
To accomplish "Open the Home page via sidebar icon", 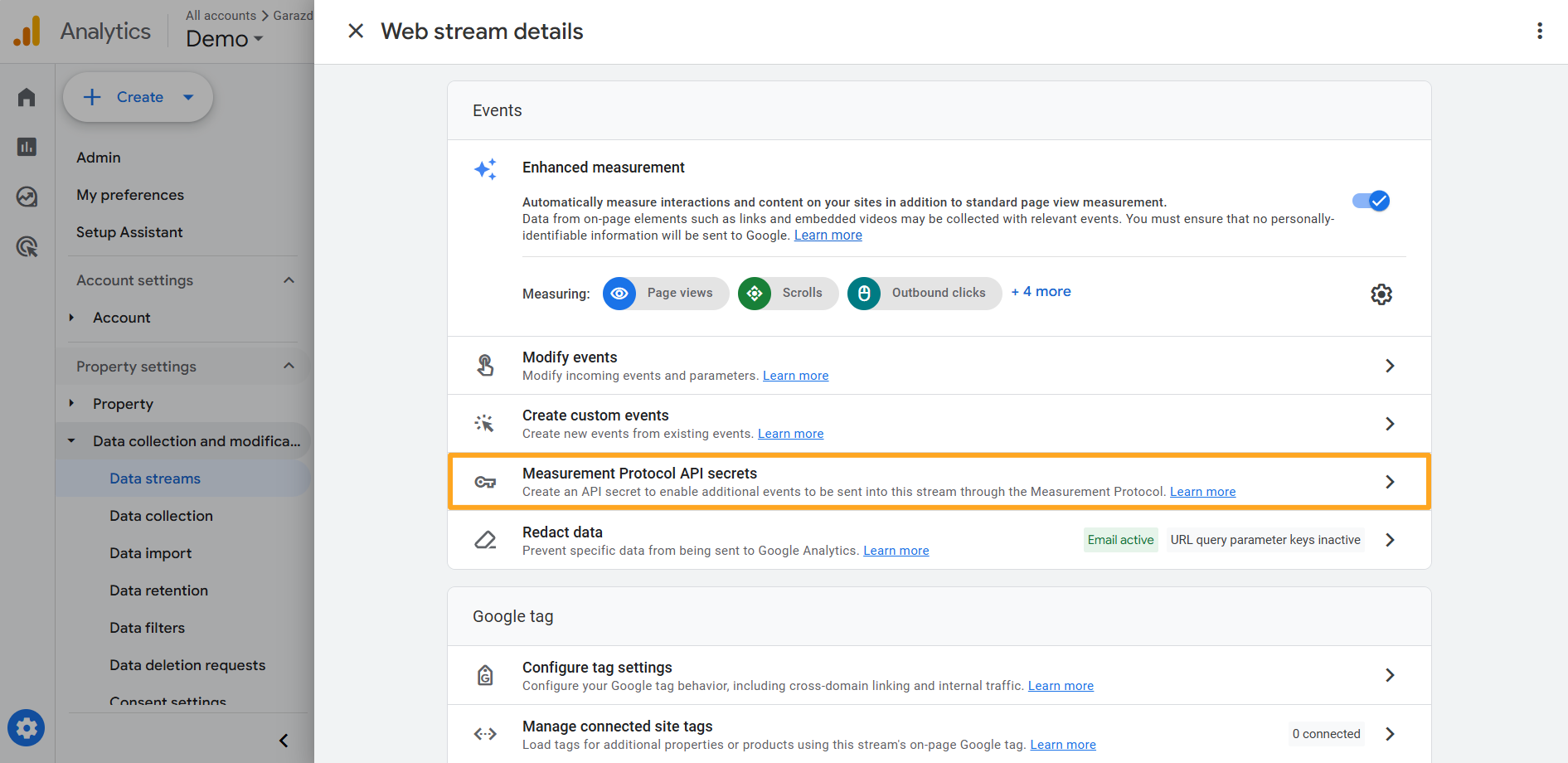I will tap(26, 97).
